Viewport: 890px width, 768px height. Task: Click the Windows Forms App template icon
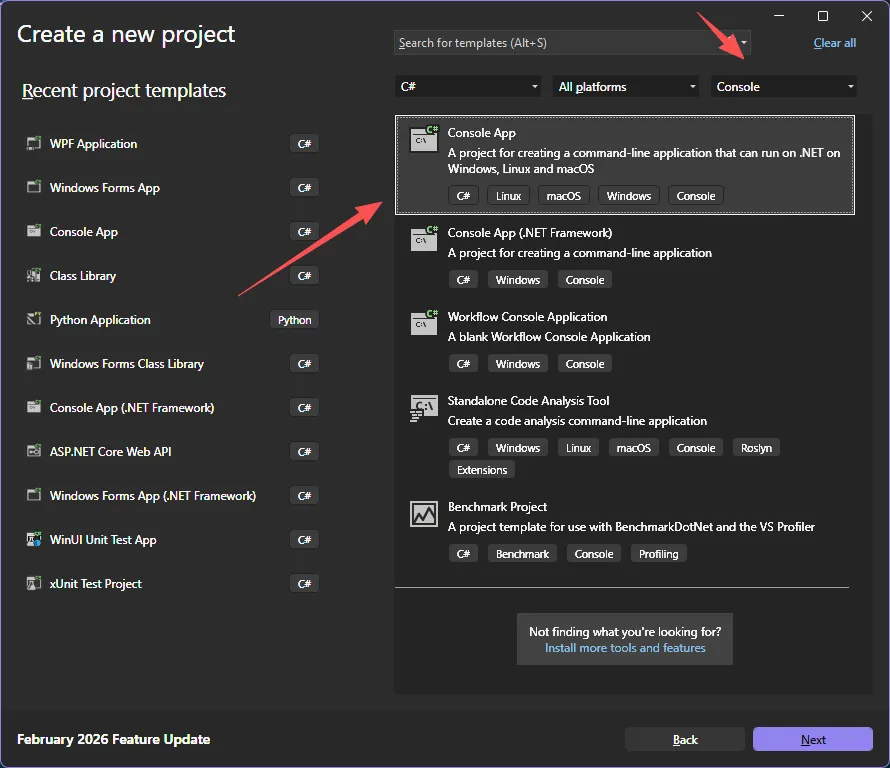(34, 187)
